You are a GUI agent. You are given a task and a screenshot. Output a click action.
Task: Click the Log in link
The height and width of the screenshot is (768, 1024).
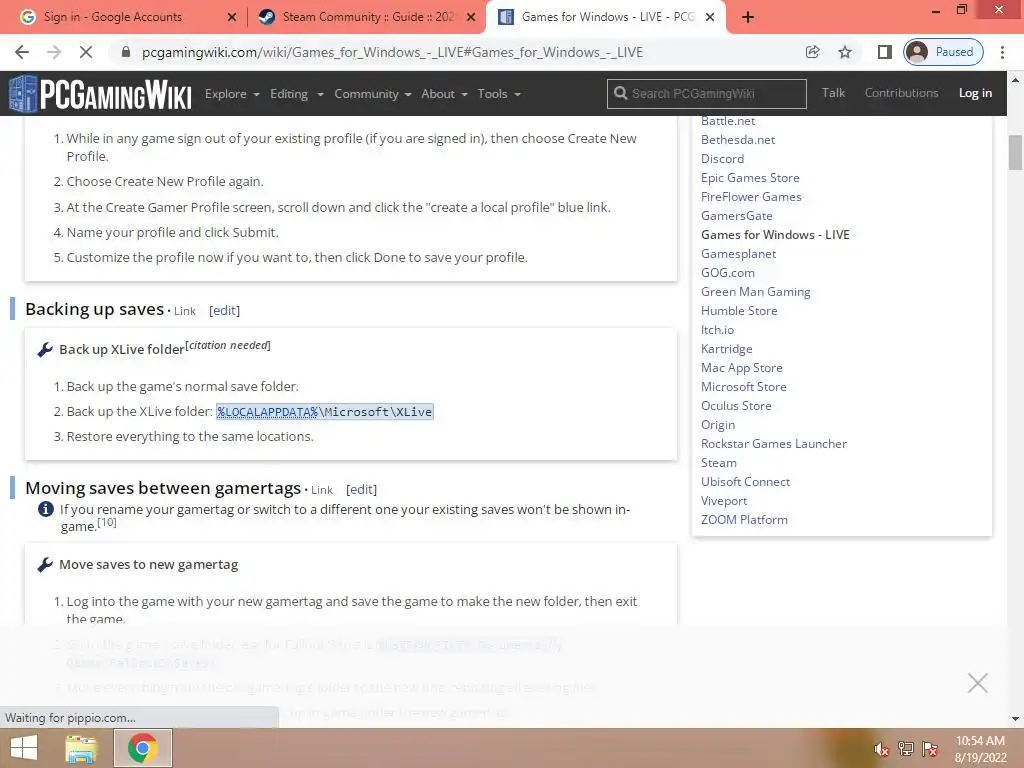tap(975, 93)
